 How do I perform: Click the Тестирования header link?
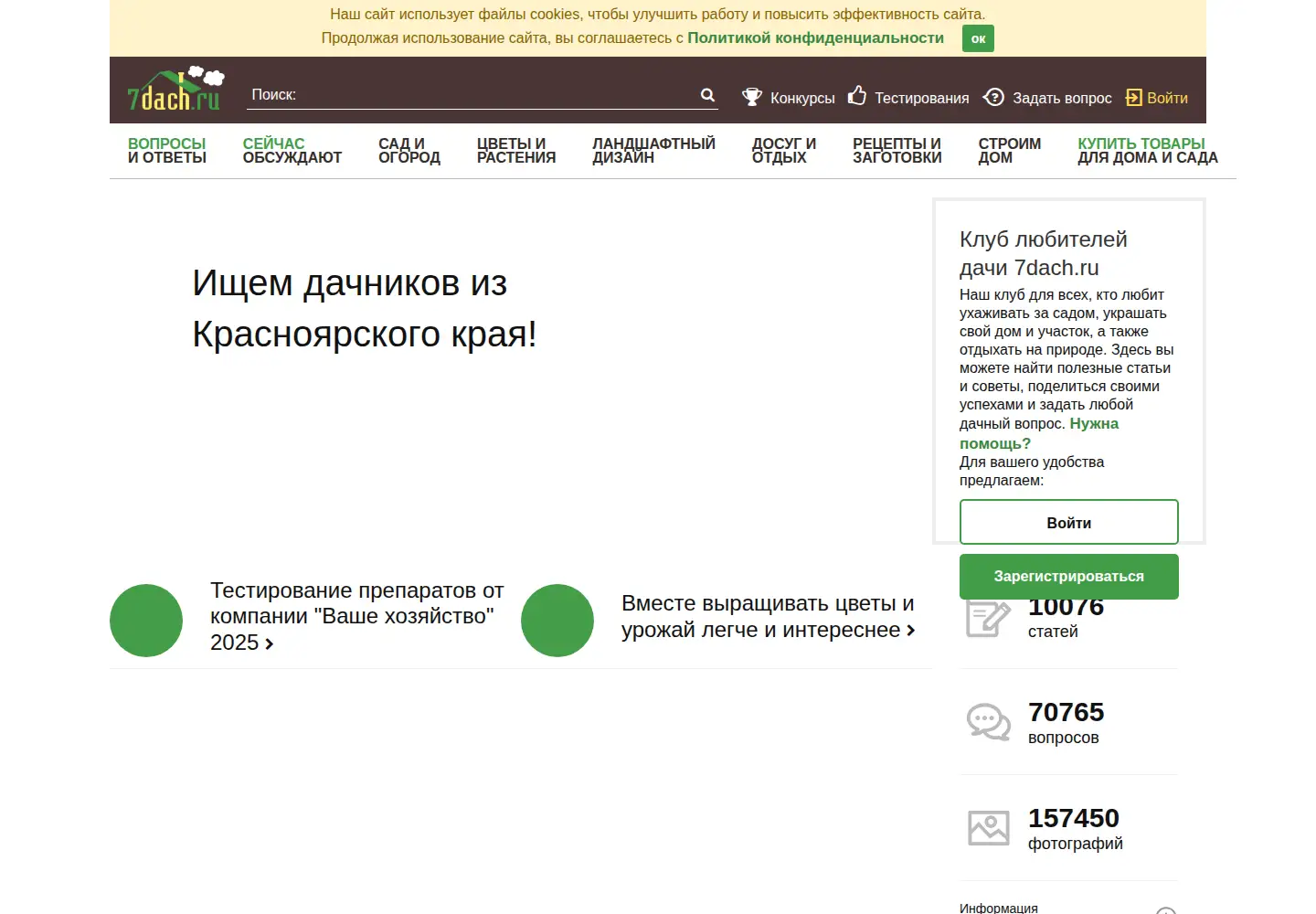pos(921,98)
